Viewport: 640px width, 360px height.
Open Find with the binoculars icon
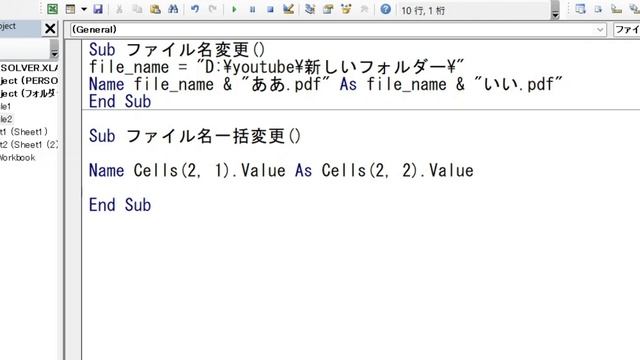point(173,9)
